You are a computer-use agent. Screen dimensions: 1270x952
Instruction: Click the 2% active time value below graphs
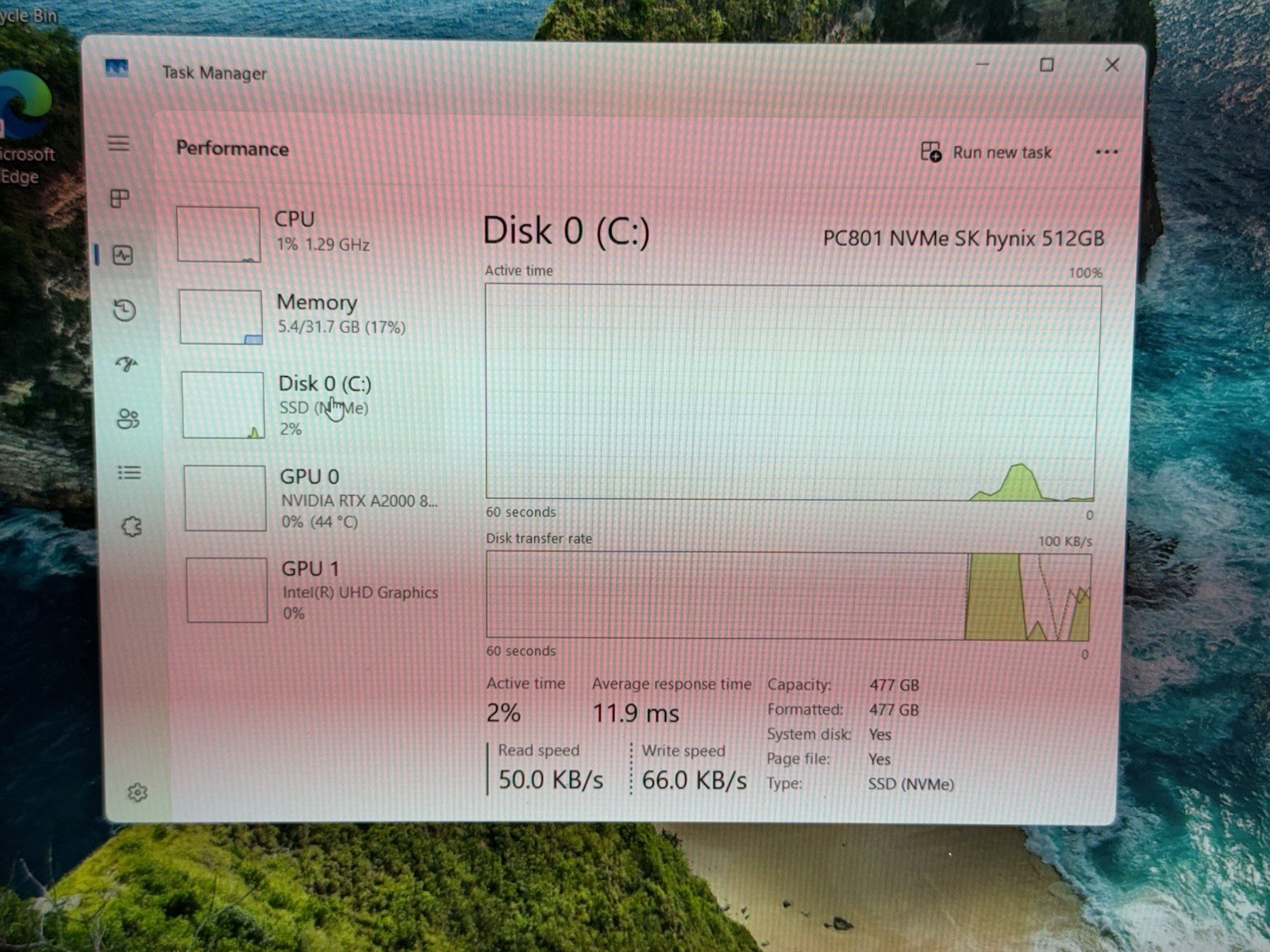pyautogui.click(x=504, y=712)
